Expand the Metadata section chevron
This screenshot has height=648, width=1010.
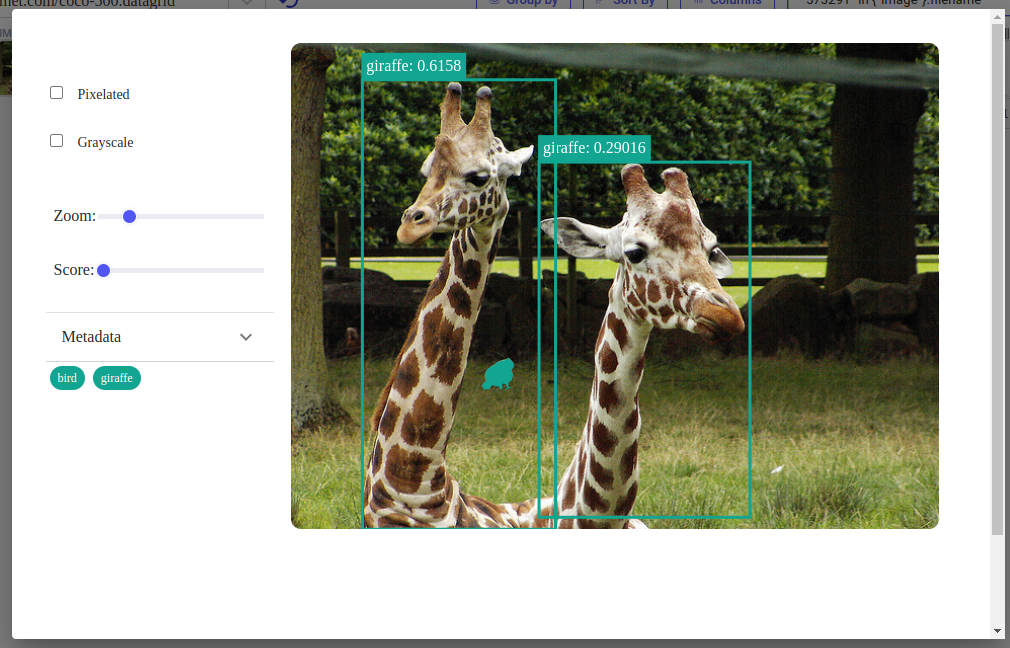tap(245, 337)
